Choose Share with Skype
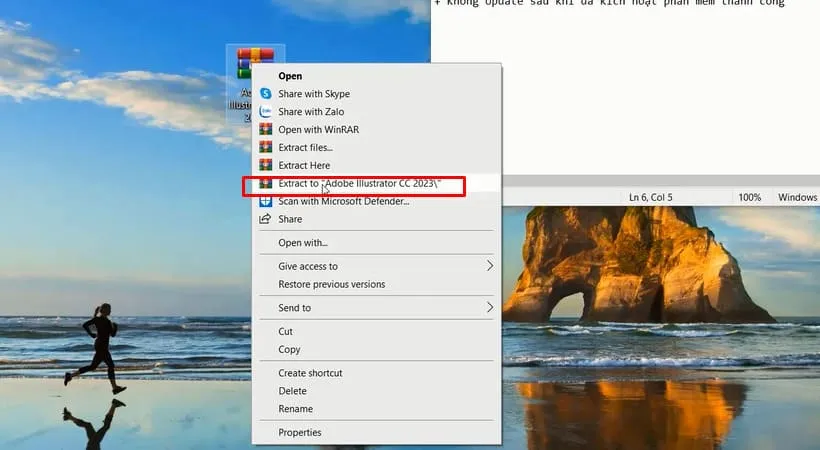This screenshot has height=450, width=820. point(377,94)
